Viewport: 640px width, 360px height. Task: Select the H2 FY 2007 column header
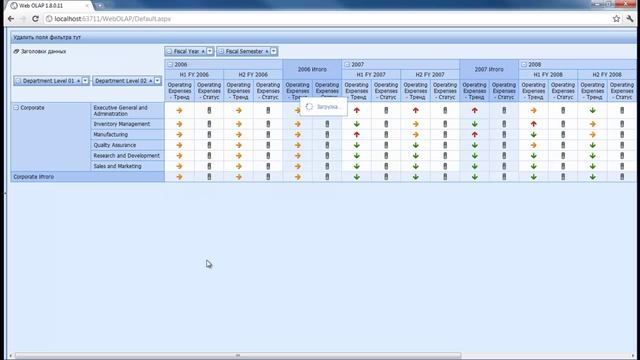tap(430, 75)
